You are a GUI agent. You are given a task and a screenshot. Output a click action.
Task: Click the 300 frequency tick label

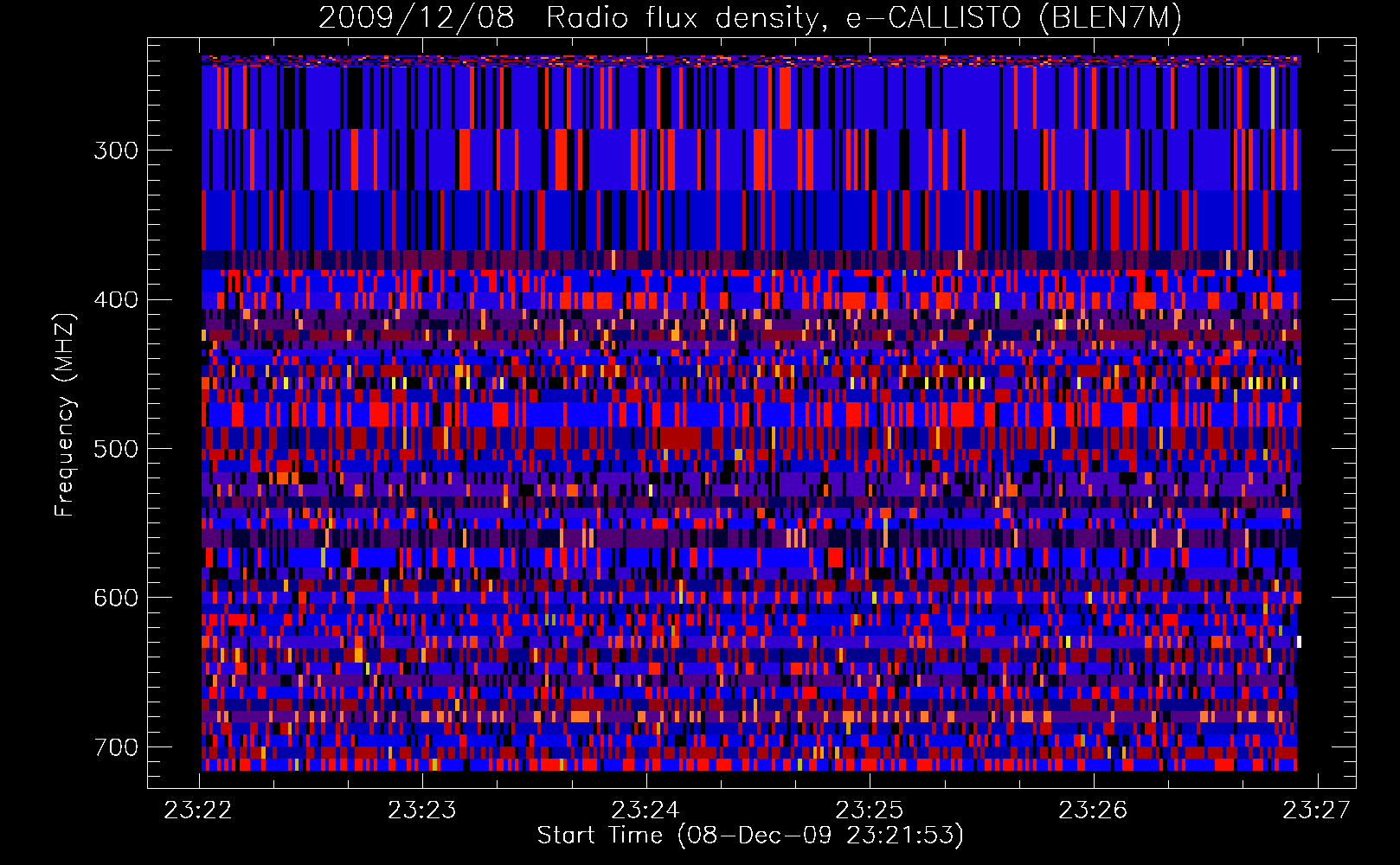(116, 151)
